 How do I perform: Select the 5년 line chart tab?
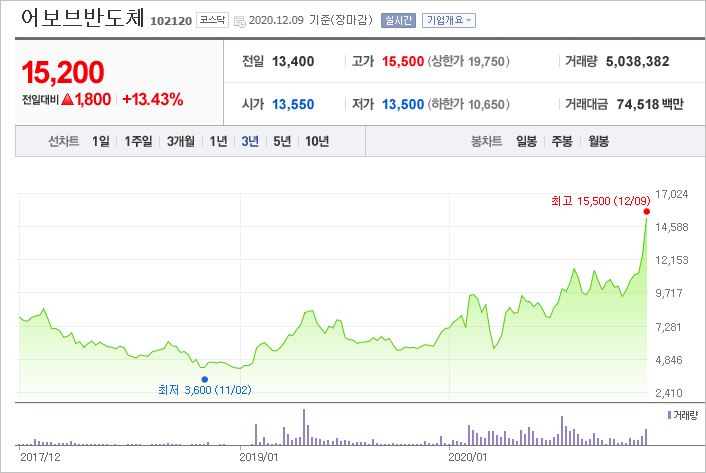[282, 141]
